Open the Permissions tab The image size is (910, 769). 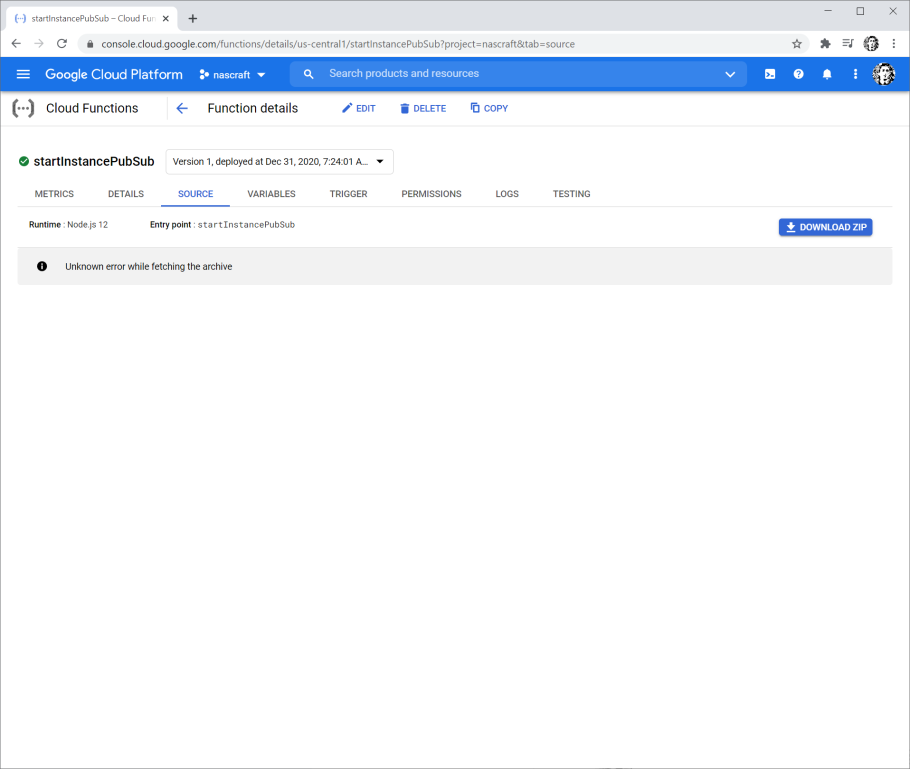(x=431, y=194)
